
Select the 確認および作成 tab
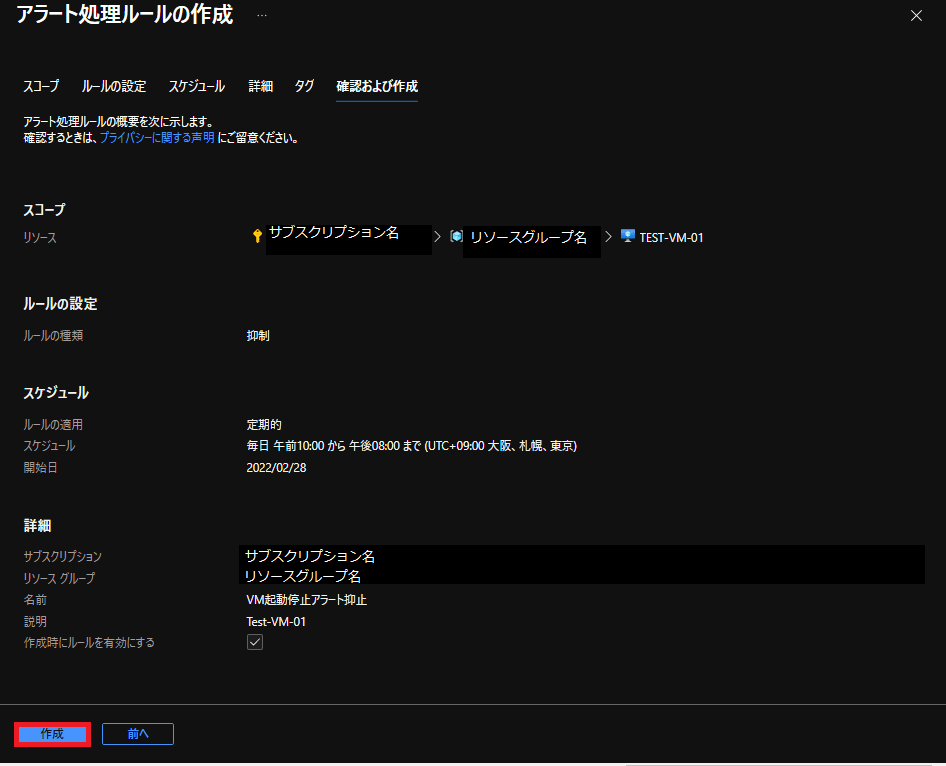point(377,87)
